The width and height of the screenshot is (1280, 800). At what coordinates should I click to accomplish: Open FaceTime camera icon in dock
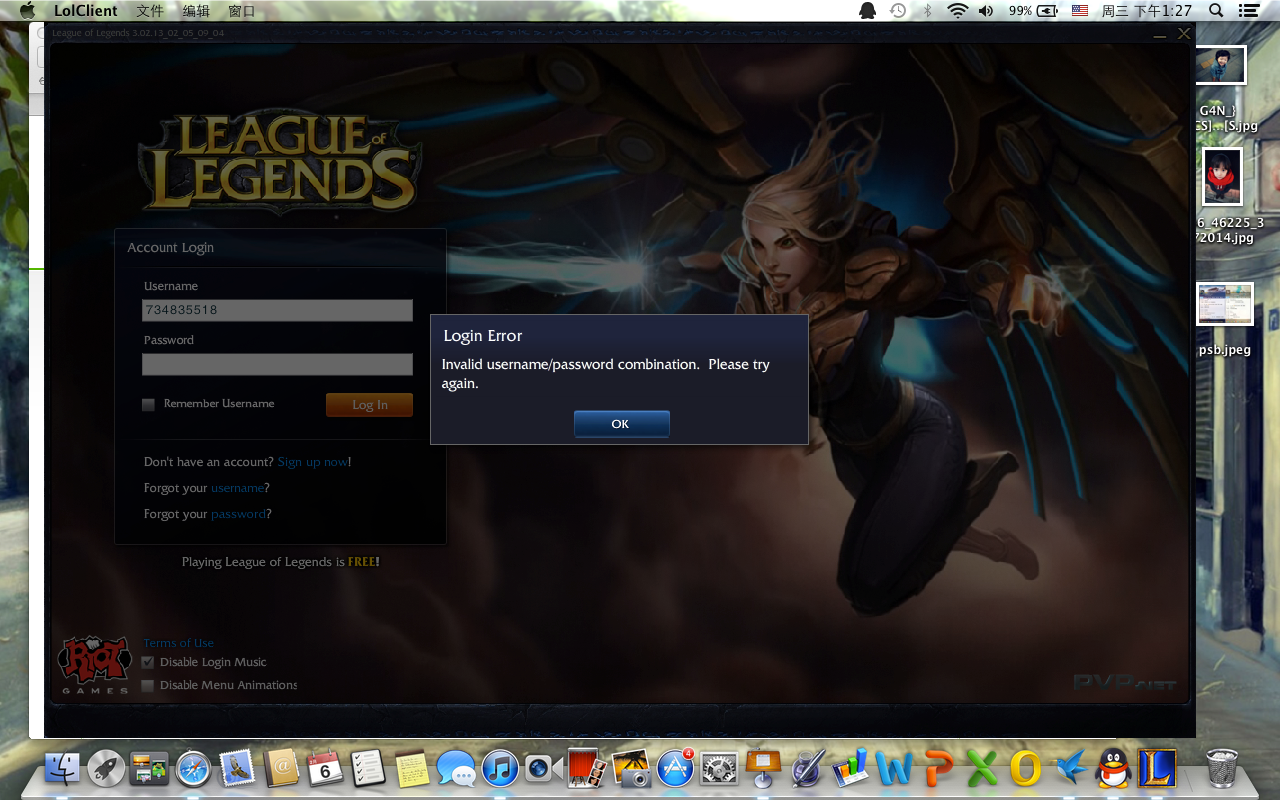[x=544, y=768]
